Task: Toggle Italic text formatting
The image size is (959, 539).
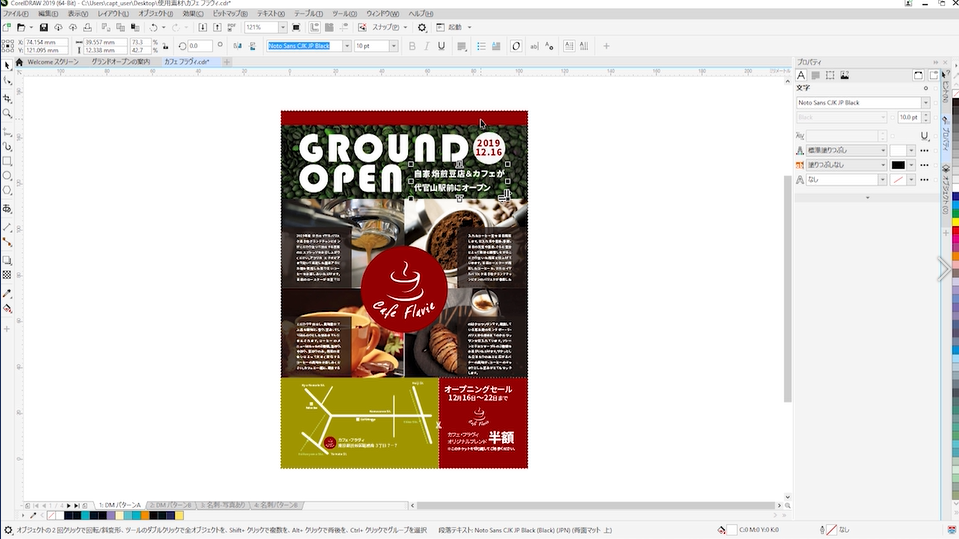Action: [x=427, y=46]
